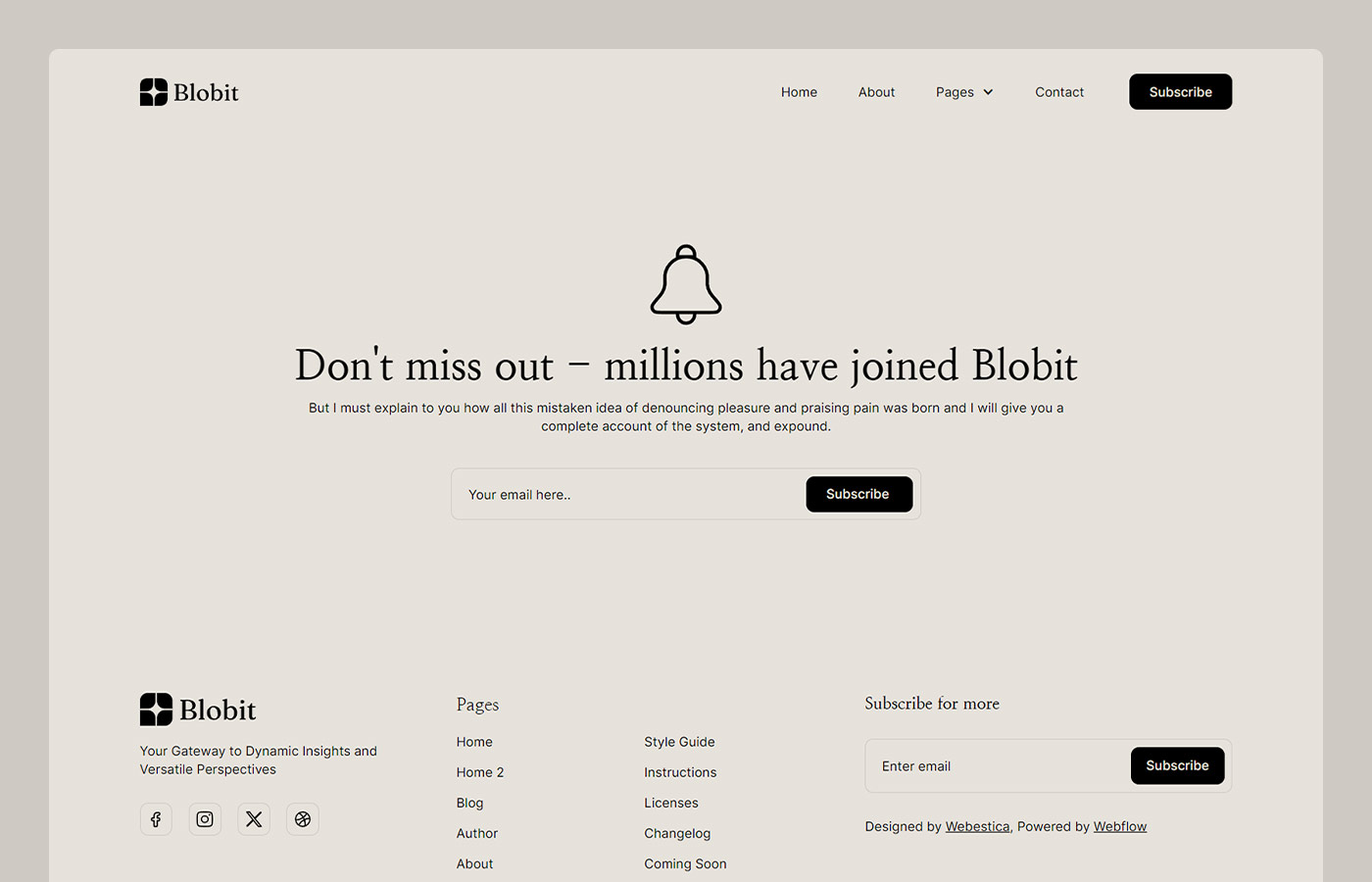Open the Dribbble profile
Image resolution: width=1372 pixels, height=882 pixels.
(x=303, y=819)
